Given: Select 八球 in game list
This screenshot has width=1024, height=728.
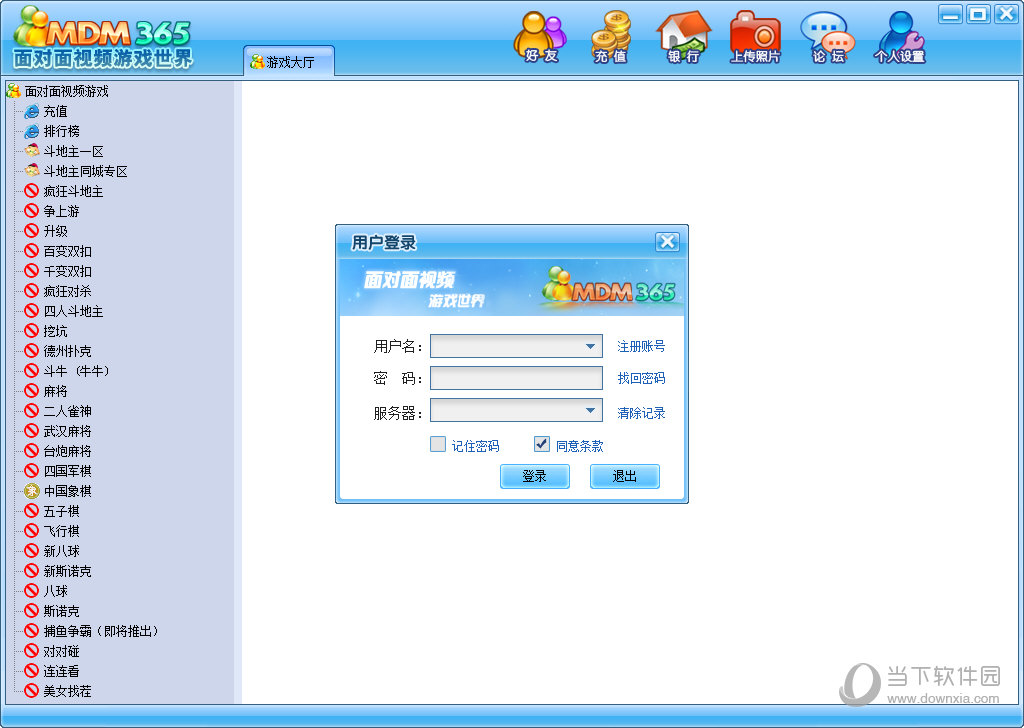Looking at the screenshot, I should [56, 591].
